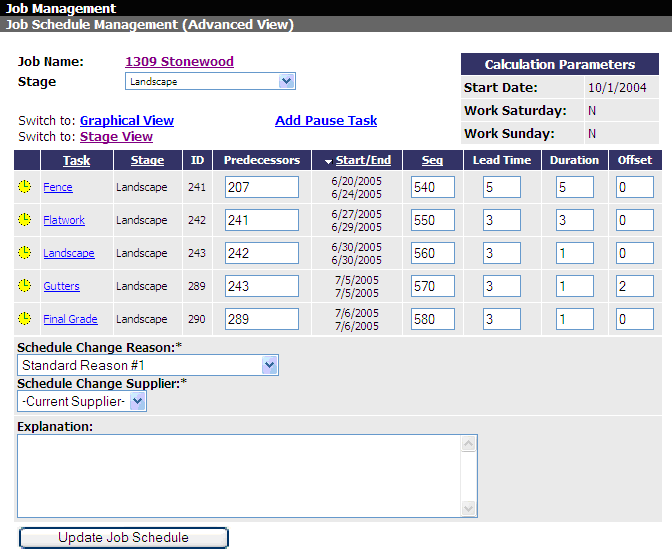The height and width of the screenshot is (555, 672).
Task: Switch to Graphical View
Action: click(x=127, y=121)
